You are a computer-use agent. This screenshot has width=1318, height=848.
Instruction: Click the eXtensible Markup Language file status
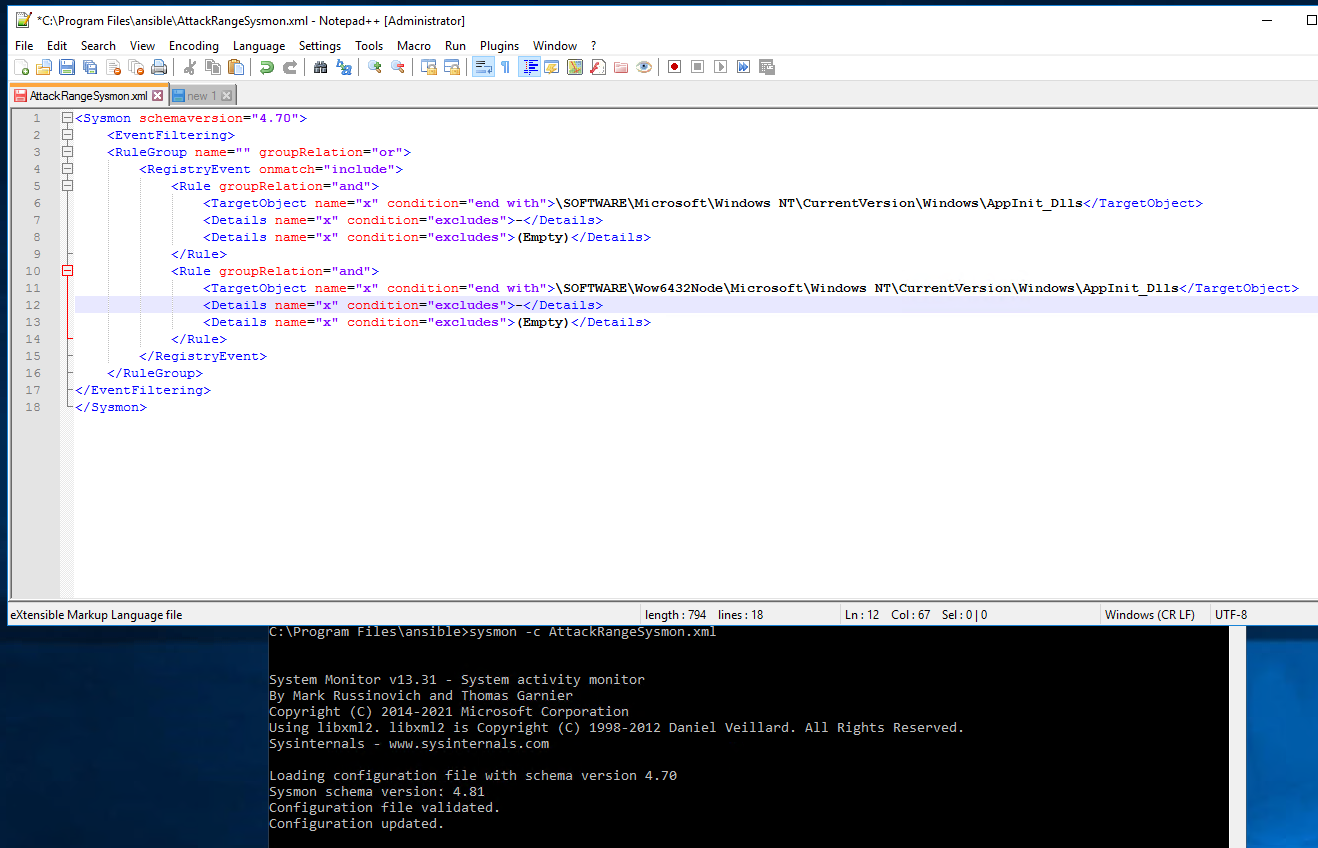(96, 615)
